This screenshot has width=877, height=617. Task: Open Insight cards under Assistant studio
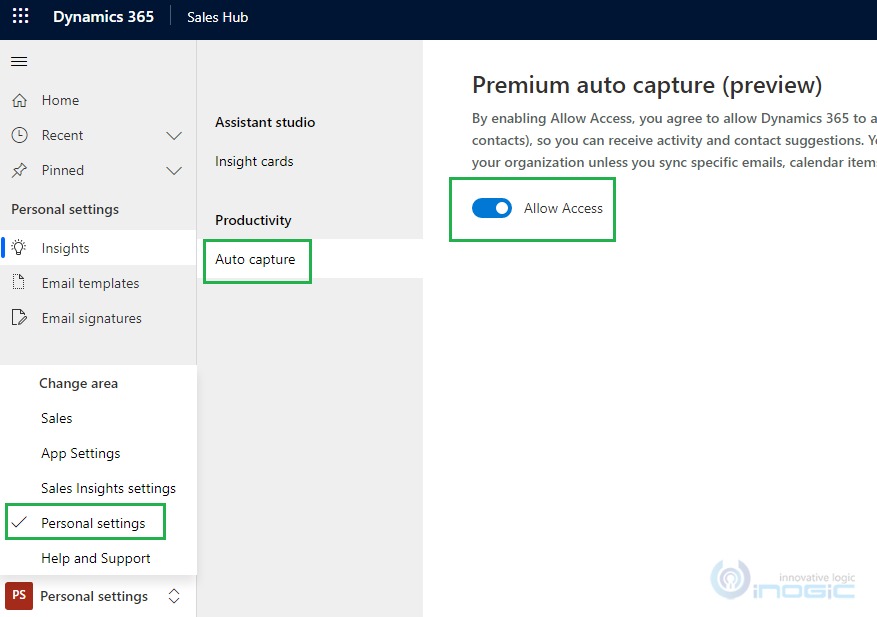tap(254, 162)
